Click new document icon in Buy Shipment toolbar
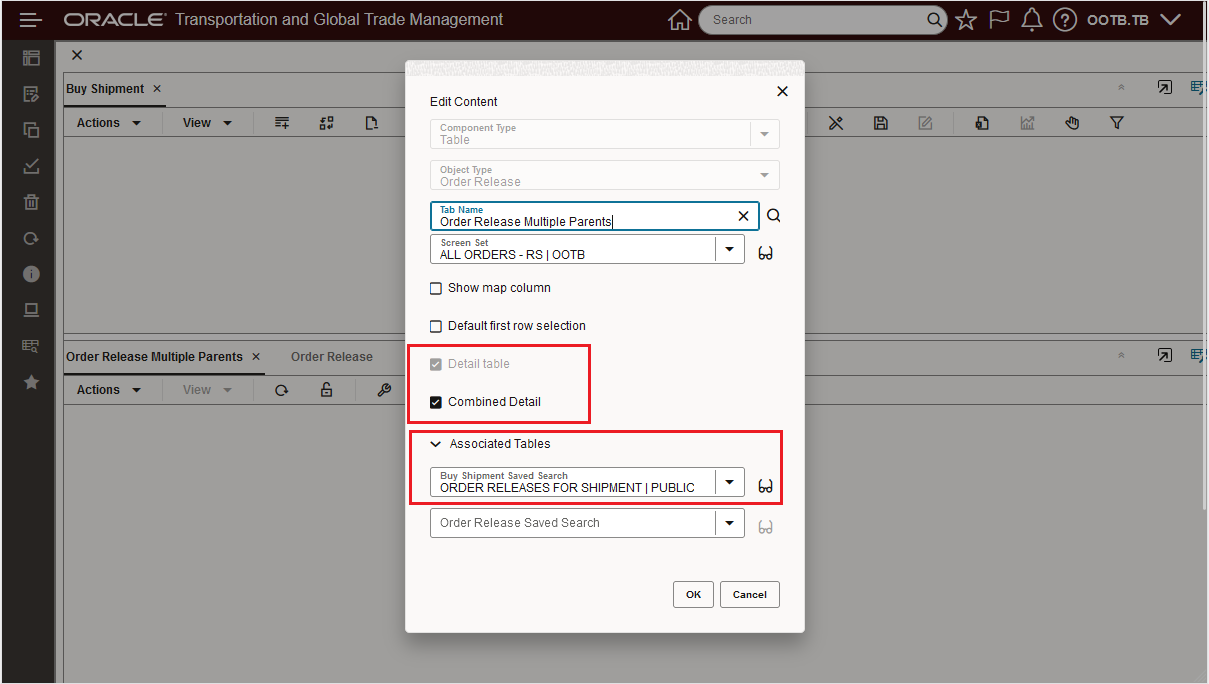Viewport: 1209px width, 684px height. [371, 123]
